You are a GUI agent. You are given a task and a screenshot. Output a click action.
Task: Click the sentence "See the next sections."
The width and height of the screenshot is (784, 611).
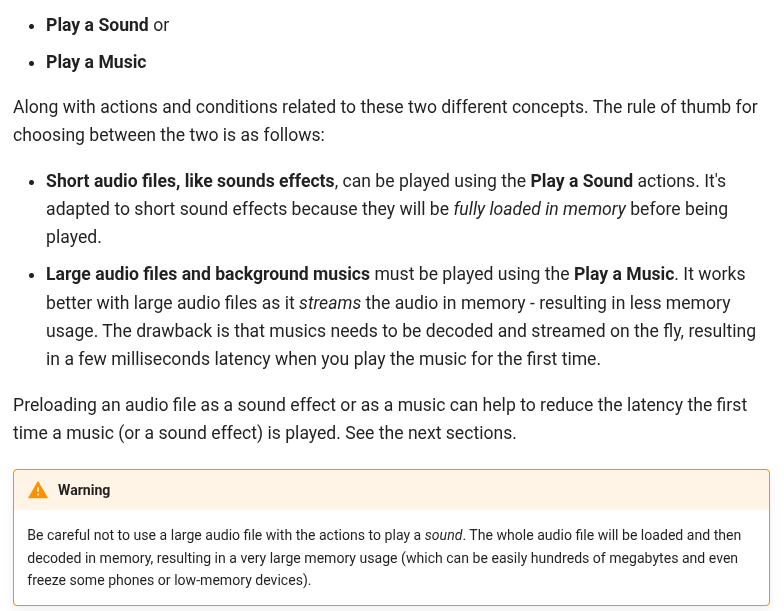click(x=430, y=433)
